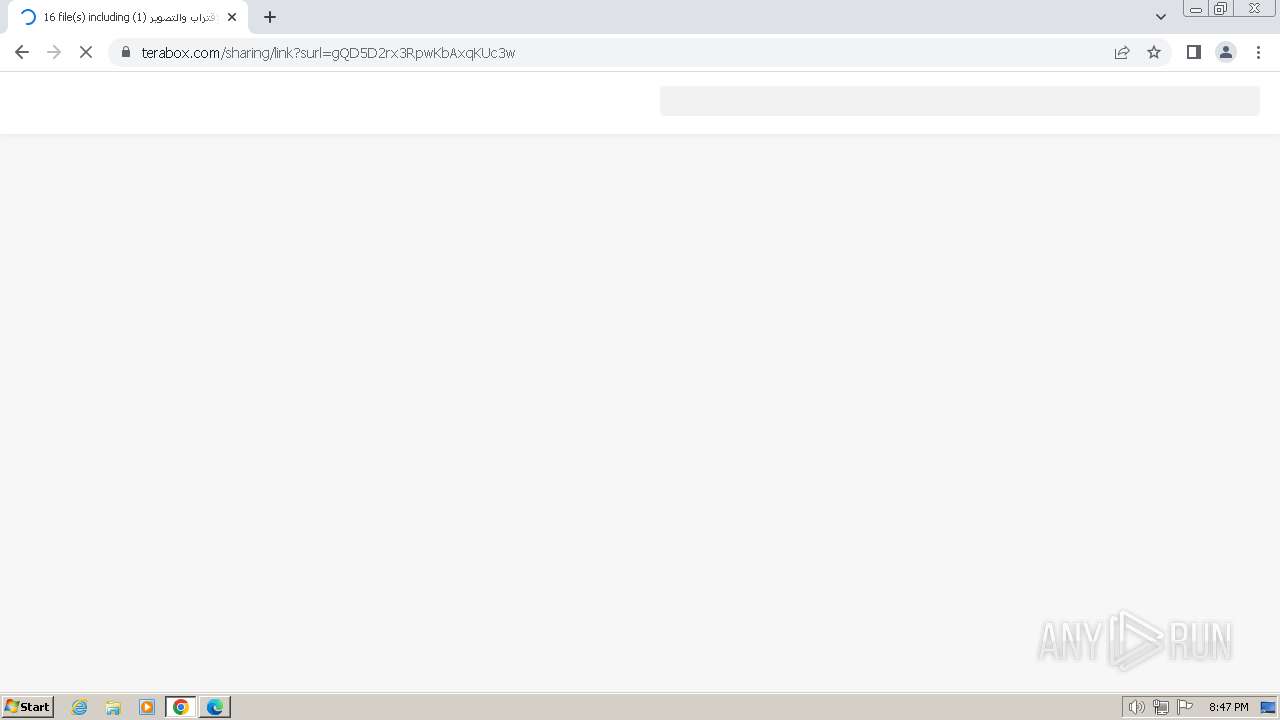The height and width of the screenshot is (720, 1280).
Task: Close the '16 file(s) including' tab
Action: (x=232, y=17)
